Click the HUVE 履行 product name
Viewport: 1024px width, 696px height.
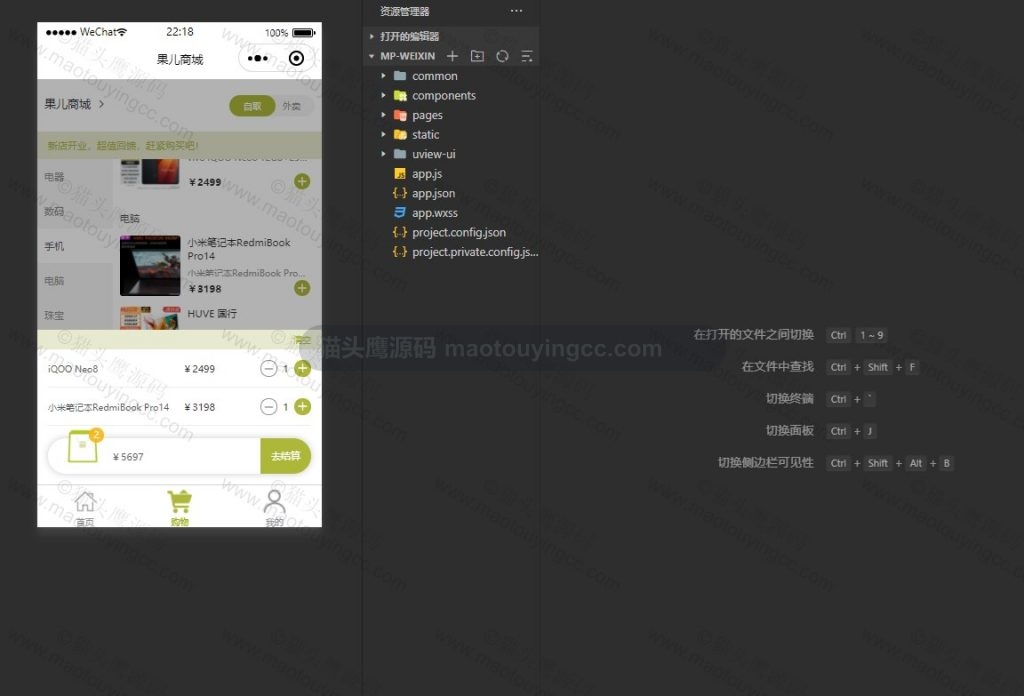pyautogui.click(x=212, y=313)
